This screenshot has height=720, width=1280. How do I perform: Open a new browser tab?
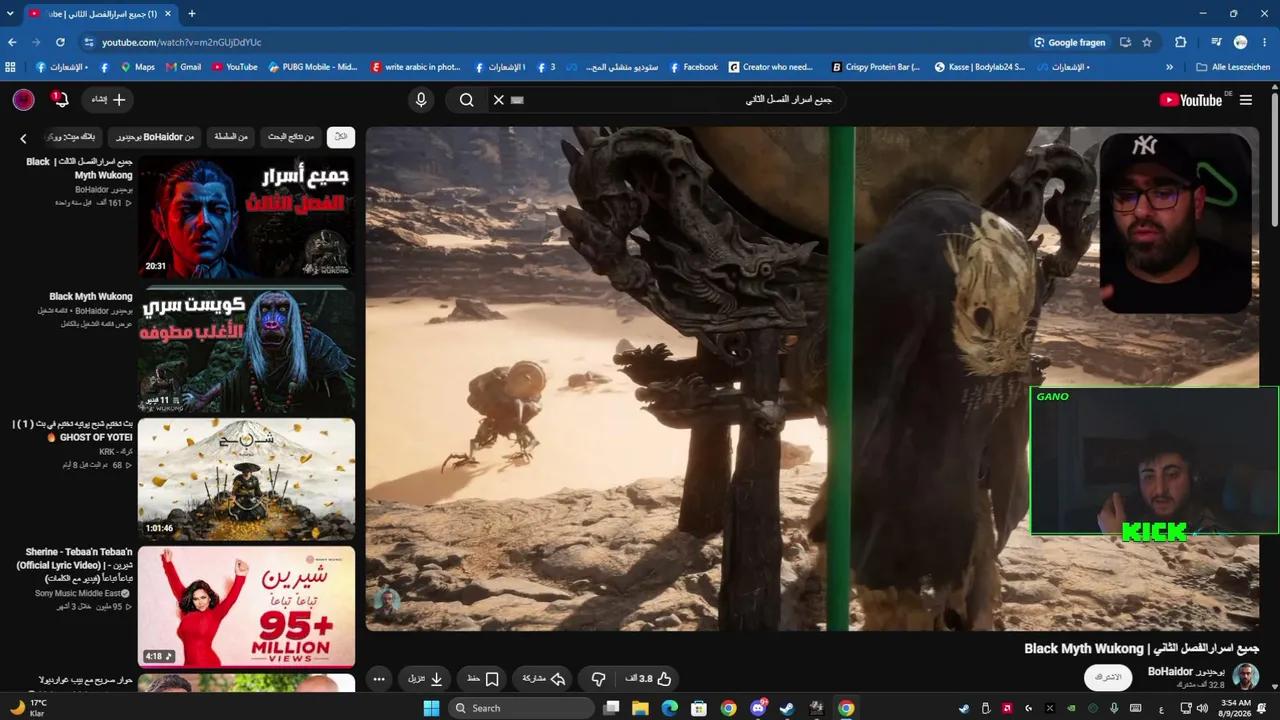point(192,13)
